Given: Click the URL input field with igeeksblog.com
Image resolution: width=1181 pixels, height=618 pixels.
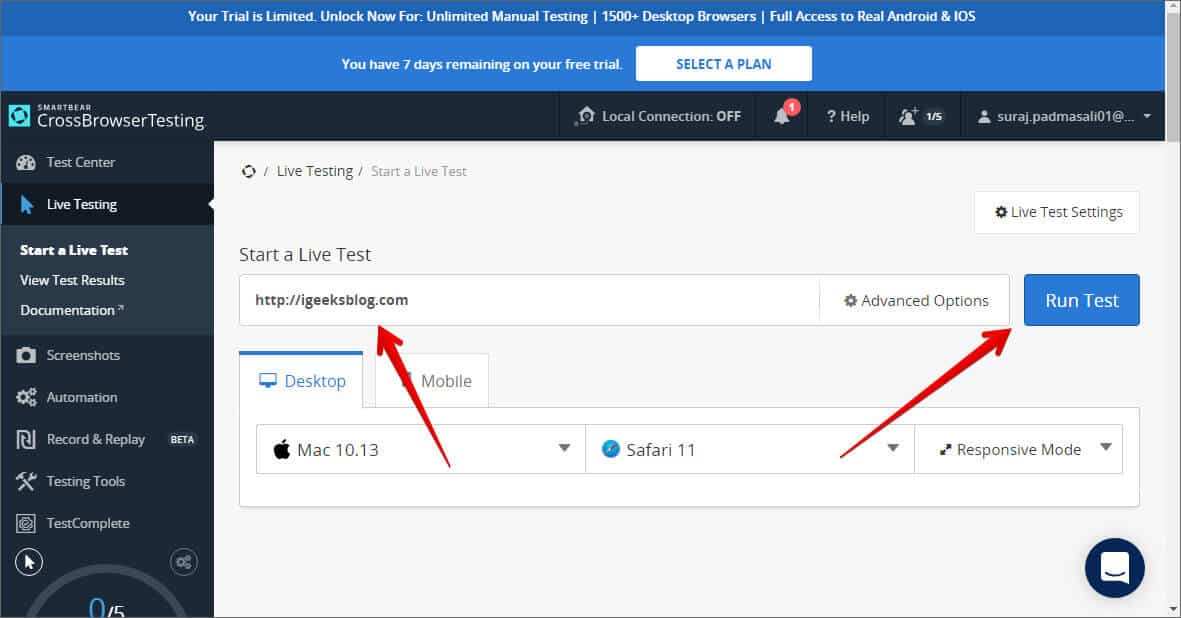Looking at the screenshot, I should pyautogui.click(x=529, y=300).
